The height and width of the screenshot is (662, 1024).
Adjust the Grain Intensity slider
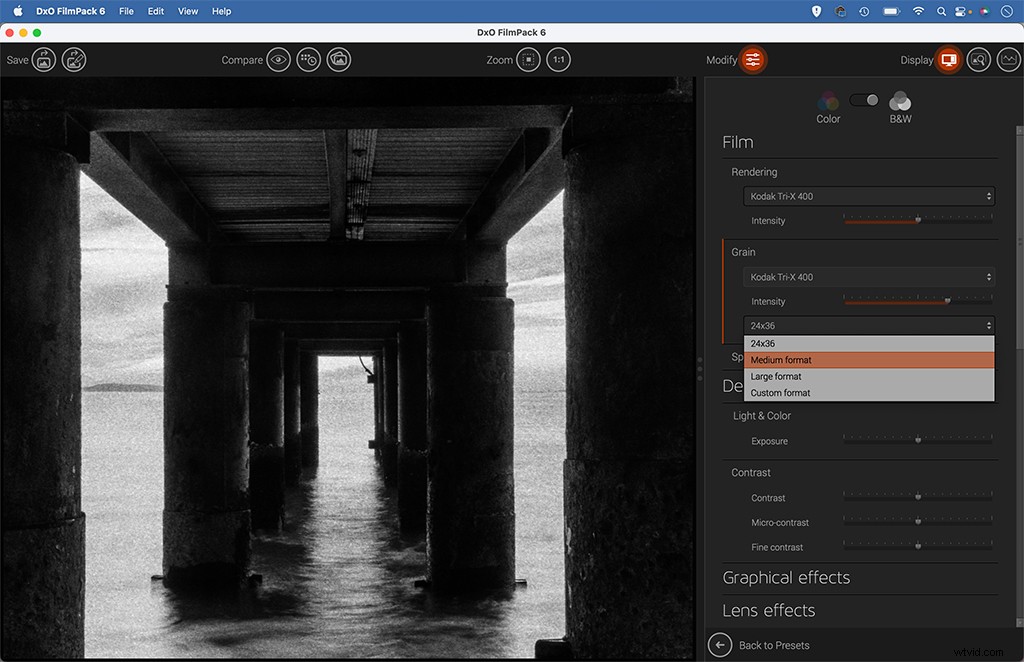click(x=948, y=299)
